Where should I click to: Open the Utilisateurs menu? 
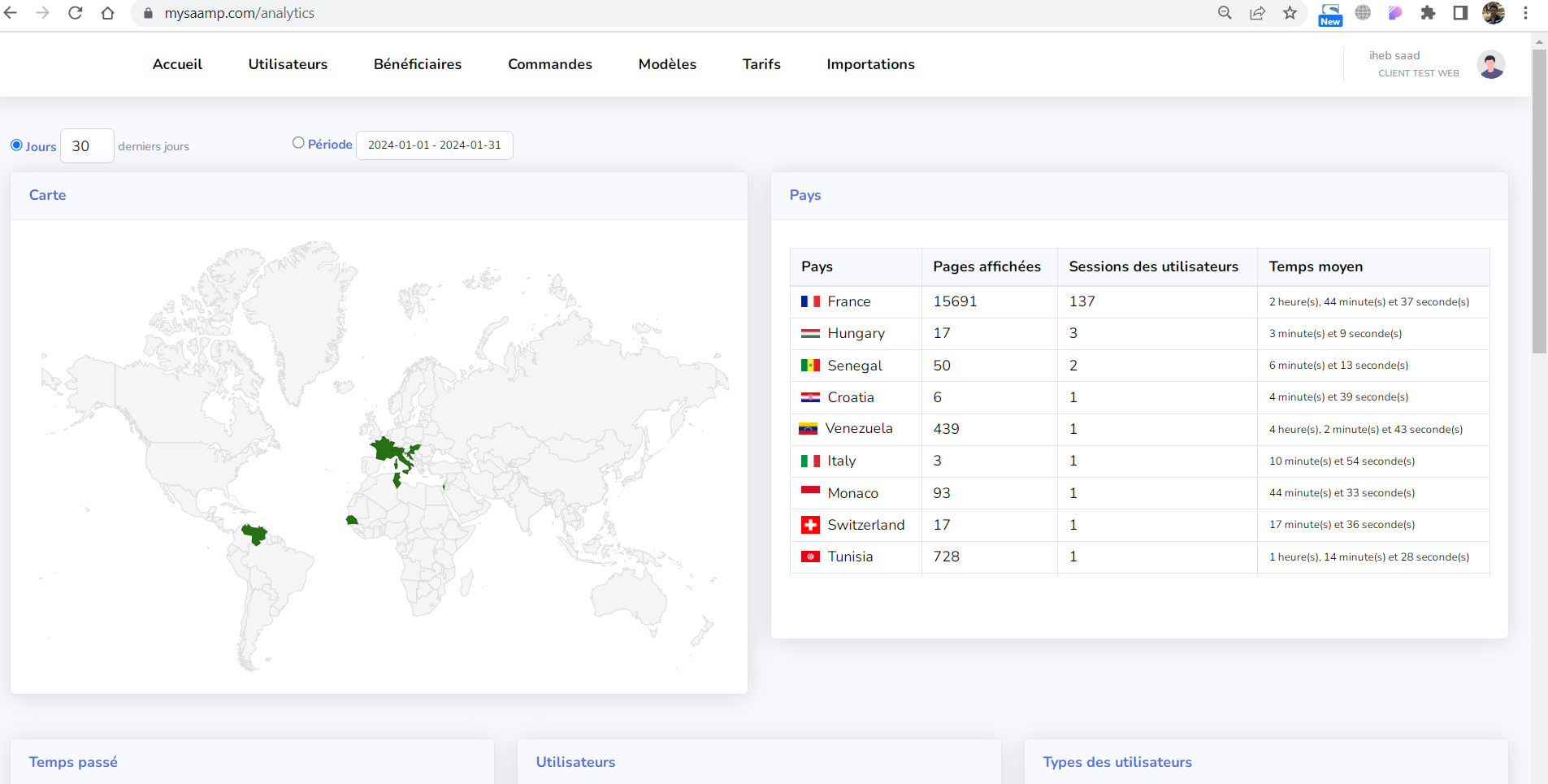click(x=288, y=64)
